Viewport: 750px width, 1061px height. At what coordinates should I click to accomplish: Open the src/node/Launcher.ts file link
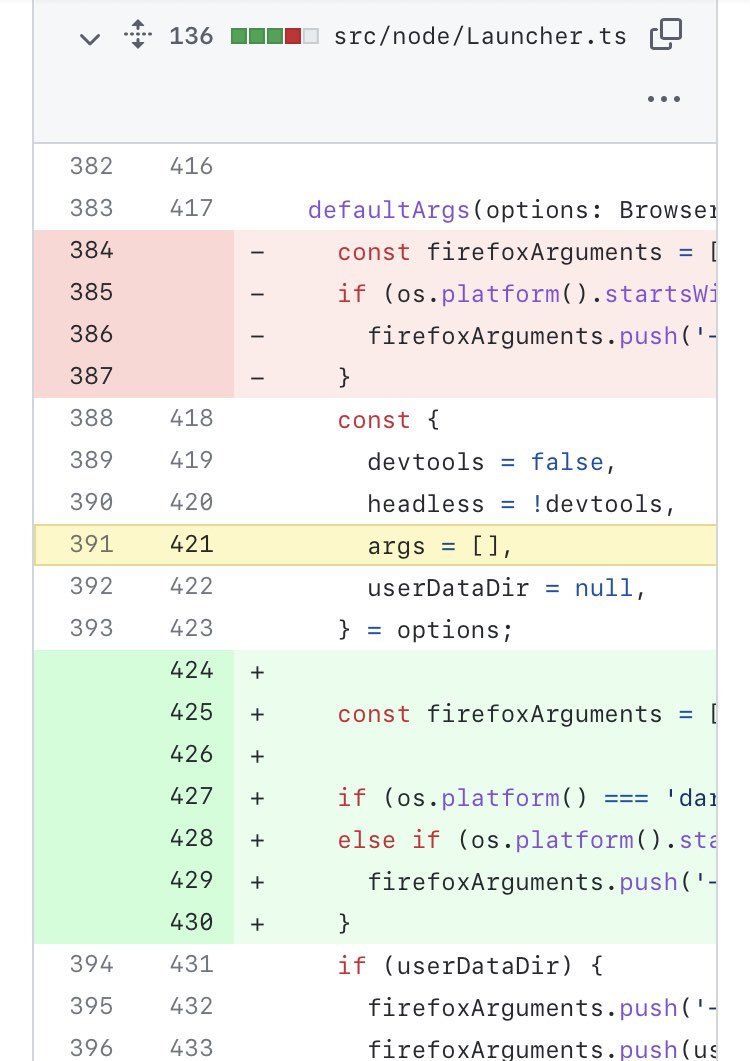480,36
